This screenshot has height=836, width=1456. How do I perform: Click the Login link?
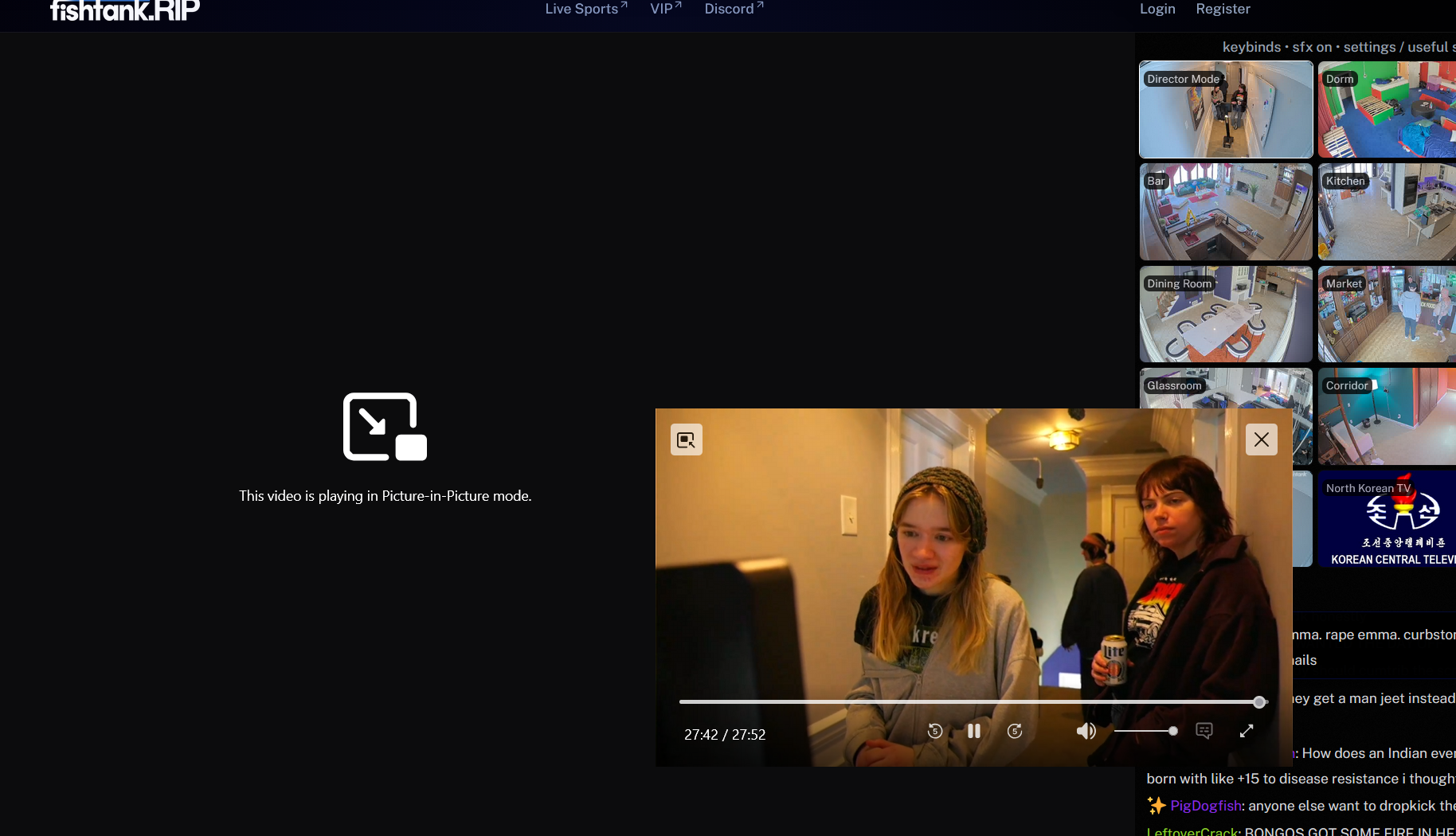pyautogui.click(x=1157, y=9)
